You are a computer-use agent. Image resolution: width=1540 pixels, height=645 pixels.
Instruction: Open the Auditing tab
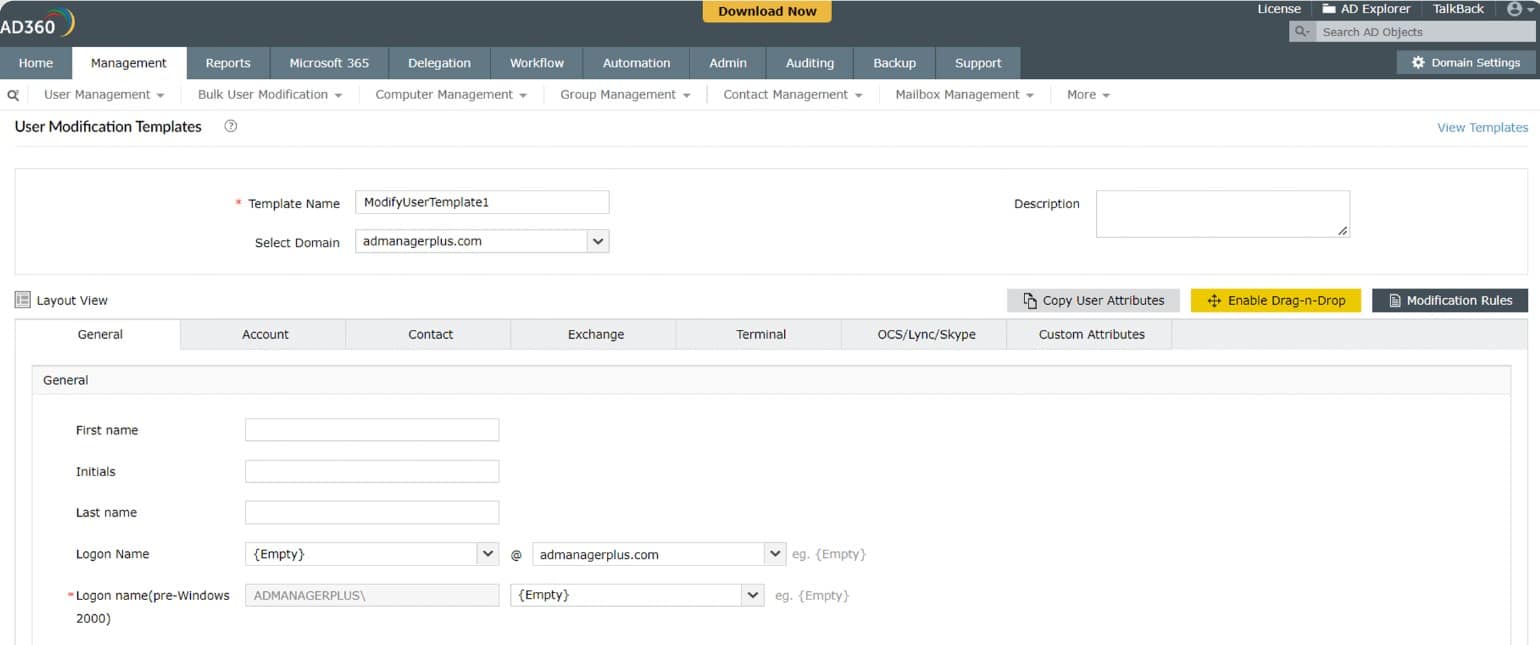coord(810,63)
